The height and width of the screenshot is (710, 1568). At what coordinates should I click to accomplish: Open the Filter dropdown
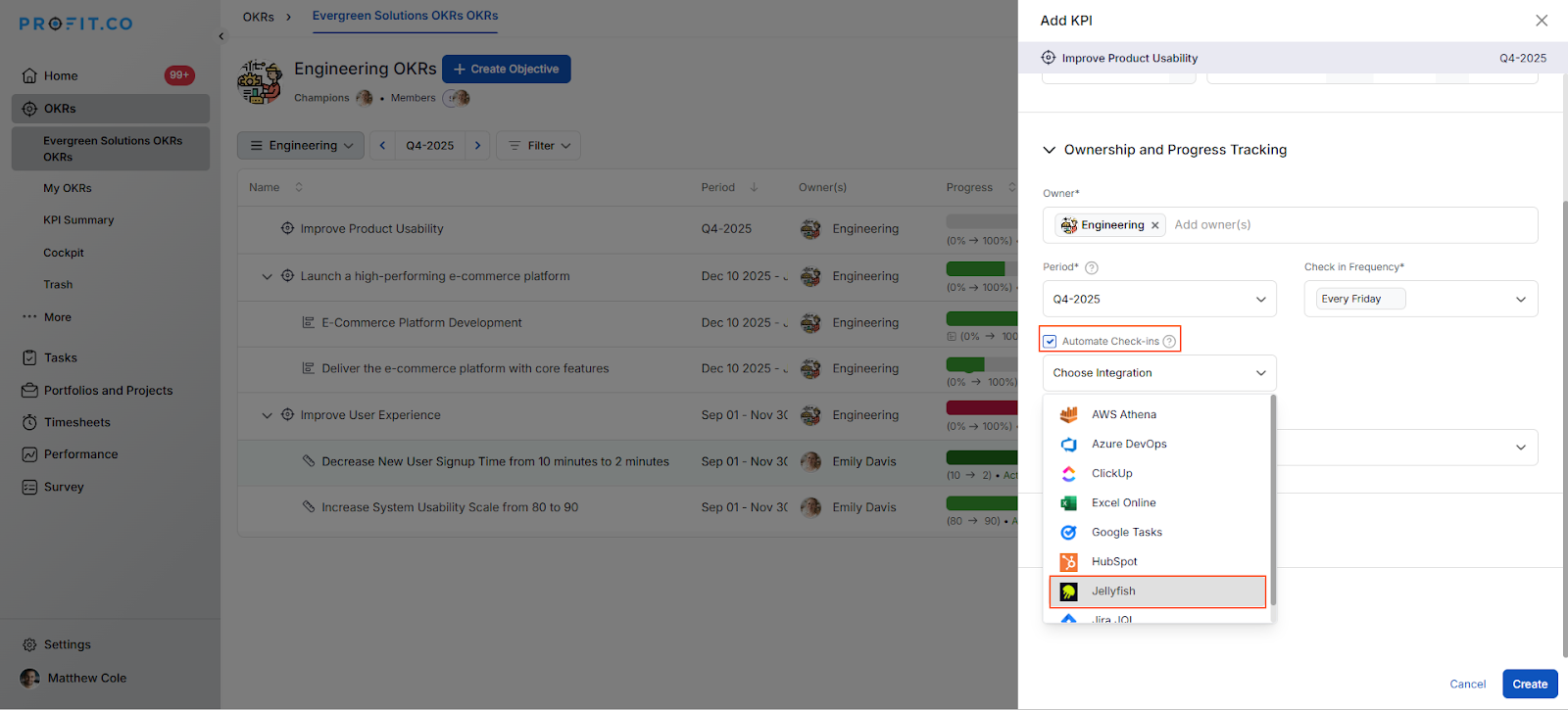pos(539,145)
